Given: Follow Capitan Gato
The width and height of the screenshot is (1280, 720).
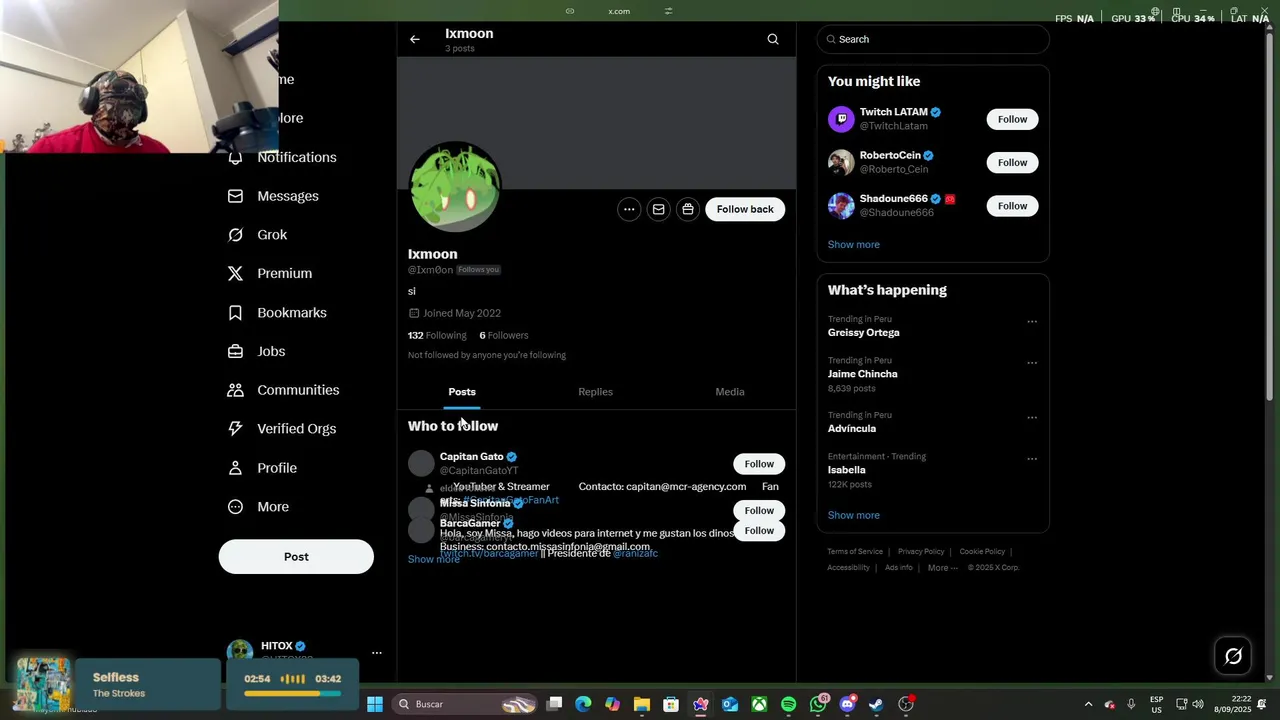Looking at the screenshot, I should point(759,464).
